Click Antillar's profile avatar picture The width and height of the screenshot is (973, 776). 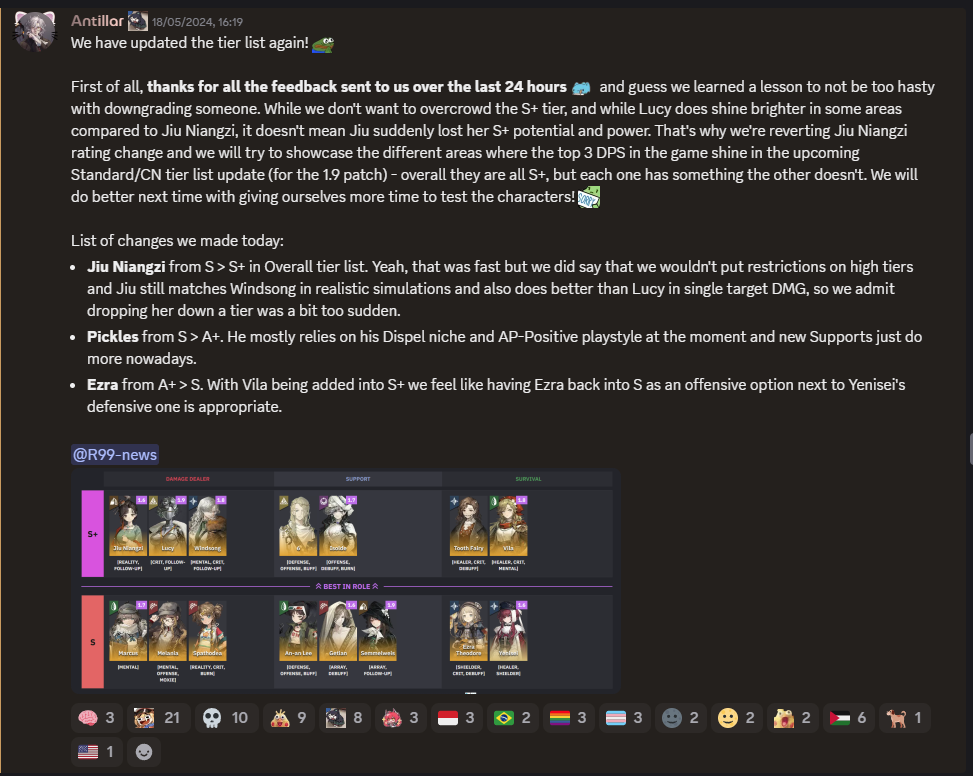pos(35,31)
